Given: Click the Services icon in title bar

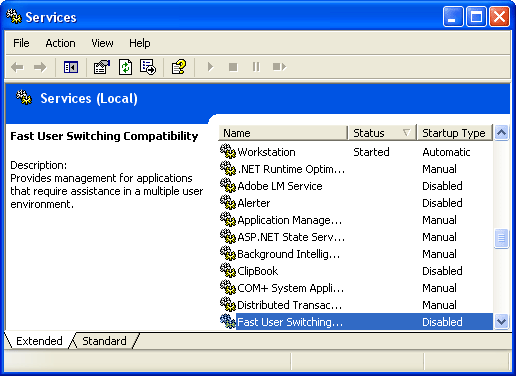Looking at the screenshot, I should coord(14,16).
